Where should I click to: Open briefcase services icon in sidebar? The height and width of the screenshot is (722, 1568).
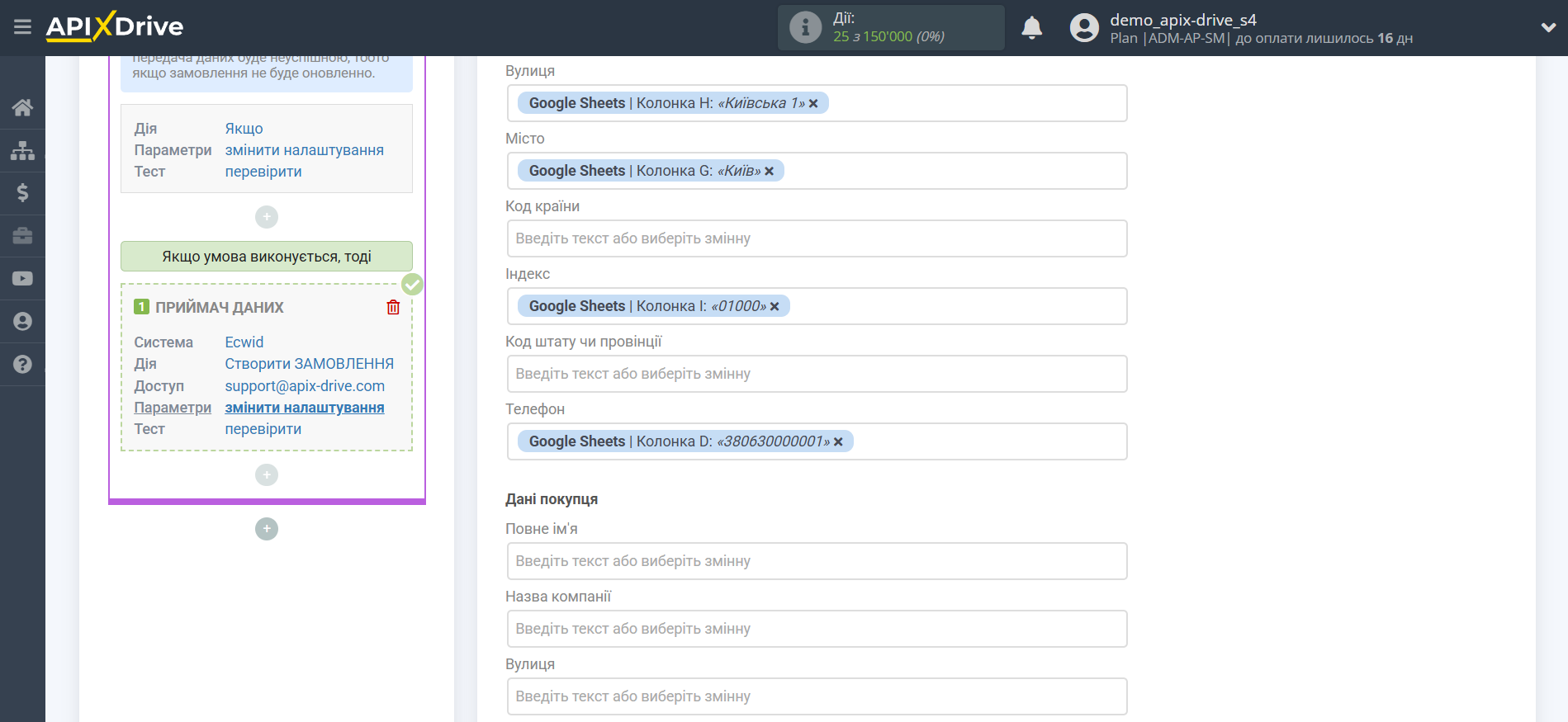tap(22, 236)
